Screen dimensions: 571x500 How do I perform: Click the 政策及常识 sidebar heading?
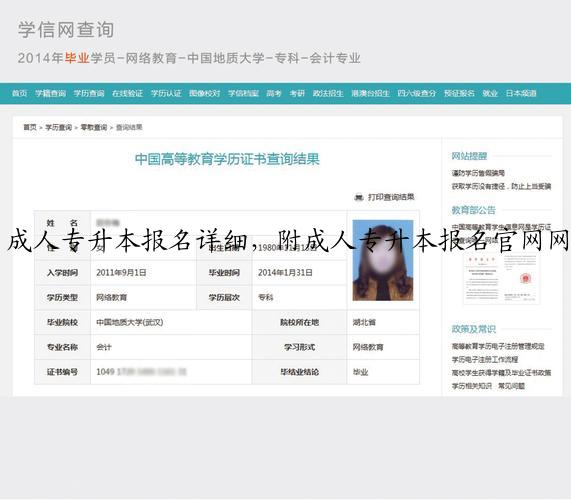tap(473, 329)
